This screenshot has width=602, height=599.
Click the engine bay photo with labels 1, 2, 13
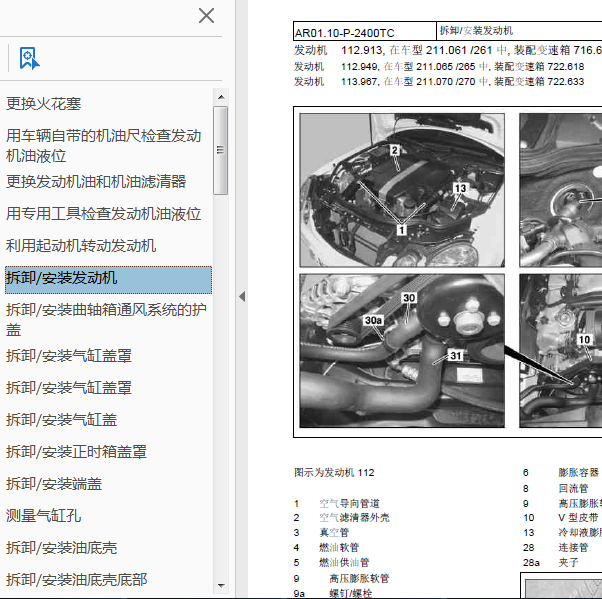(402, 190)
